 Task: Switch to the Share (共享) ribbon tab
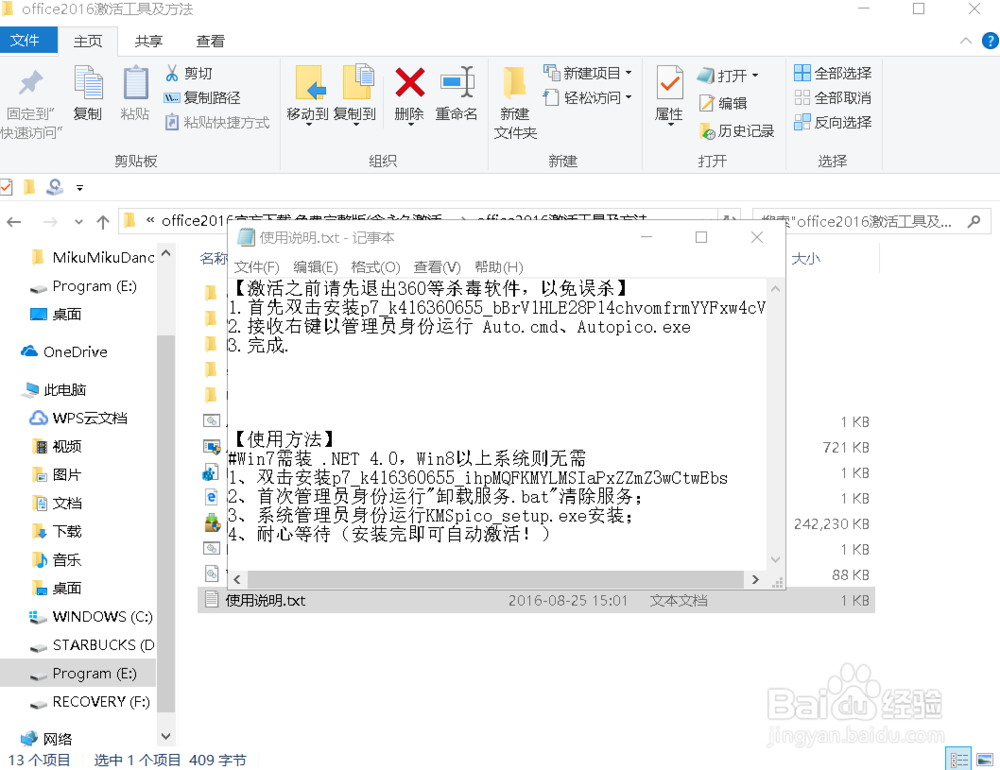[149, 41]
